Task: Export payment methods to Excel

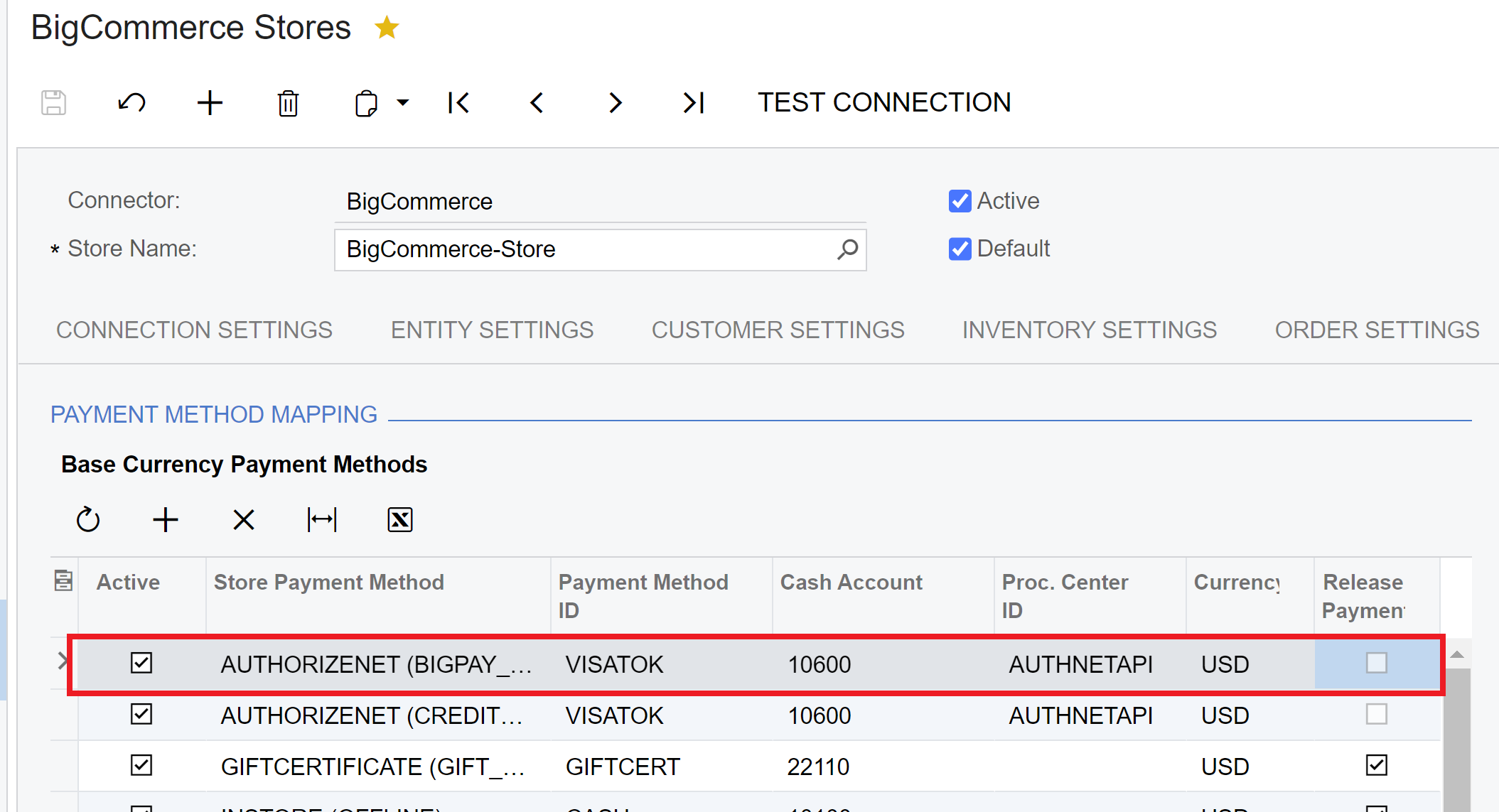Action: coord(400,520)
